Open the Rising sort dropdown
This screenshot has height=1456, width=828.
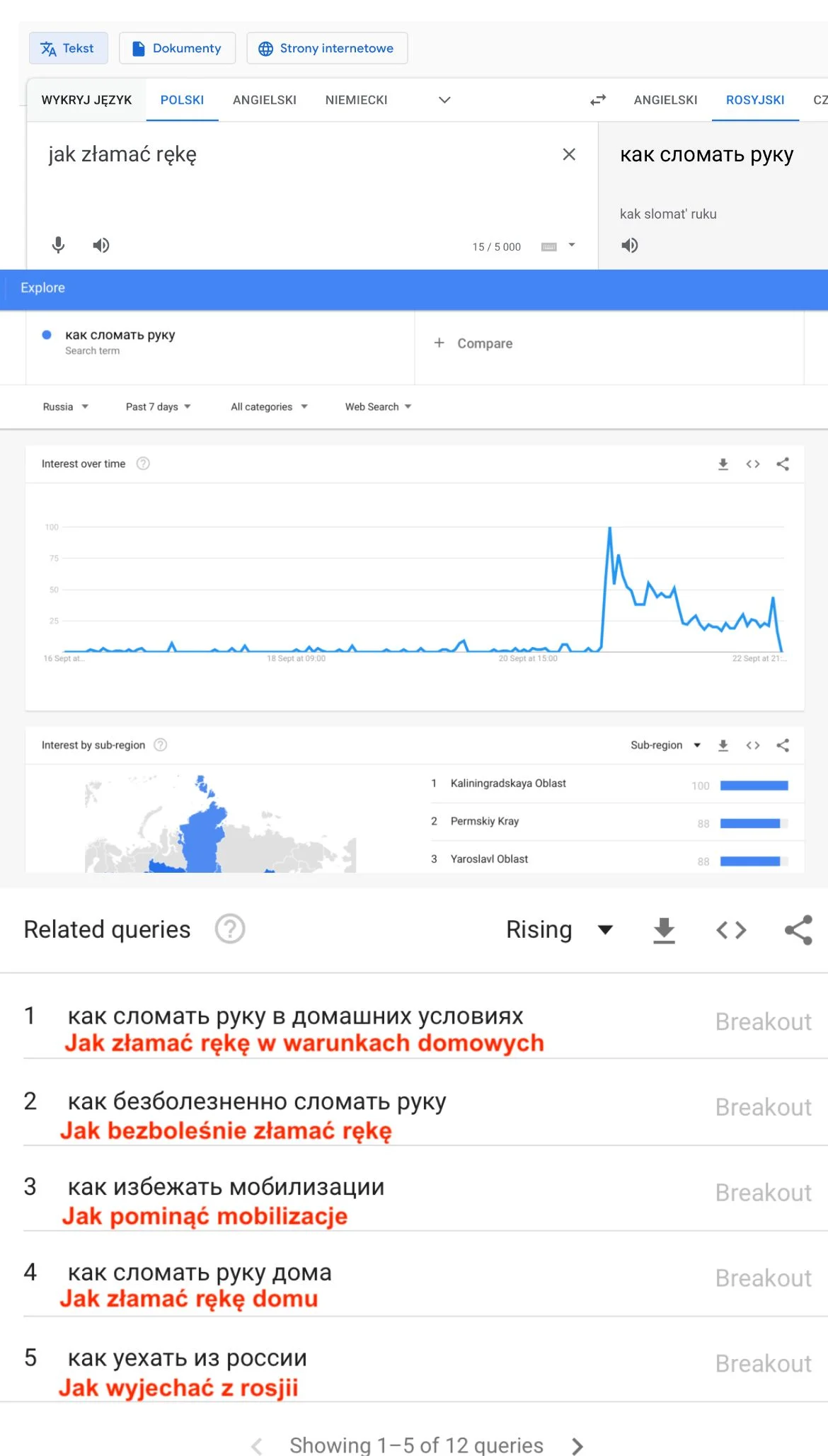coord(559,929)
